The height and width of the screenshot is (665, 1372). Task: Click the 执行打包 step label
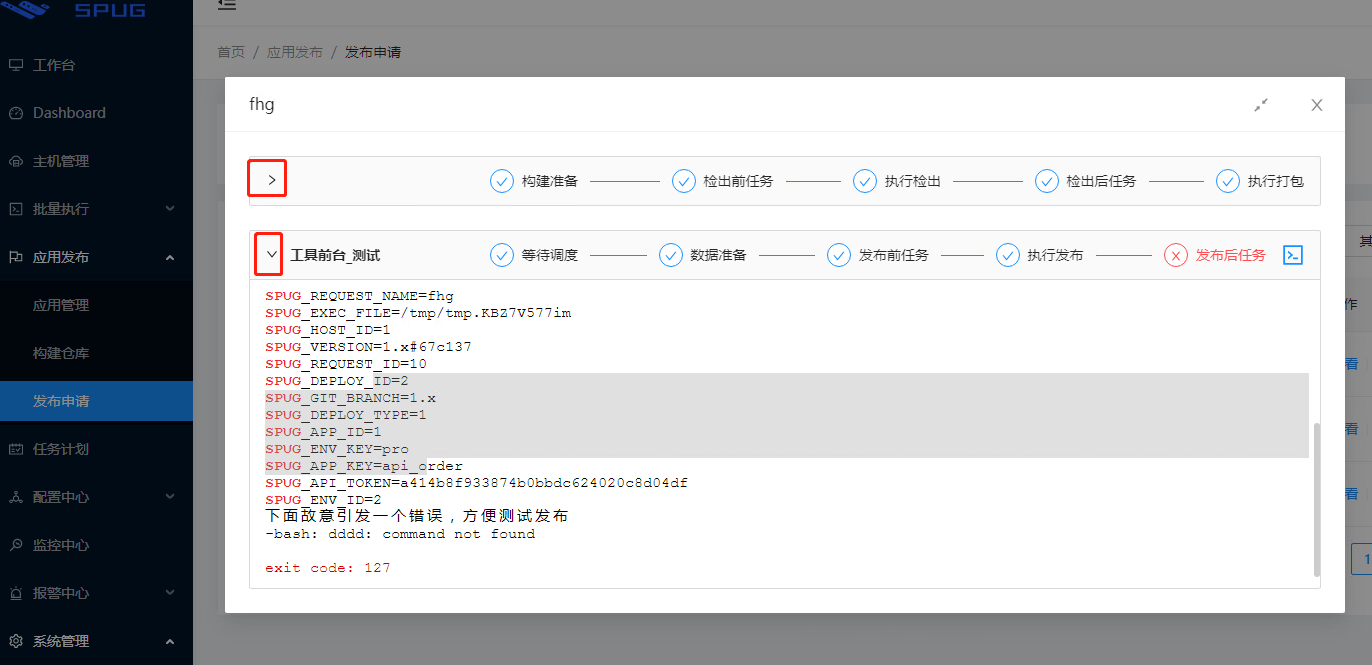[1276, 181]
